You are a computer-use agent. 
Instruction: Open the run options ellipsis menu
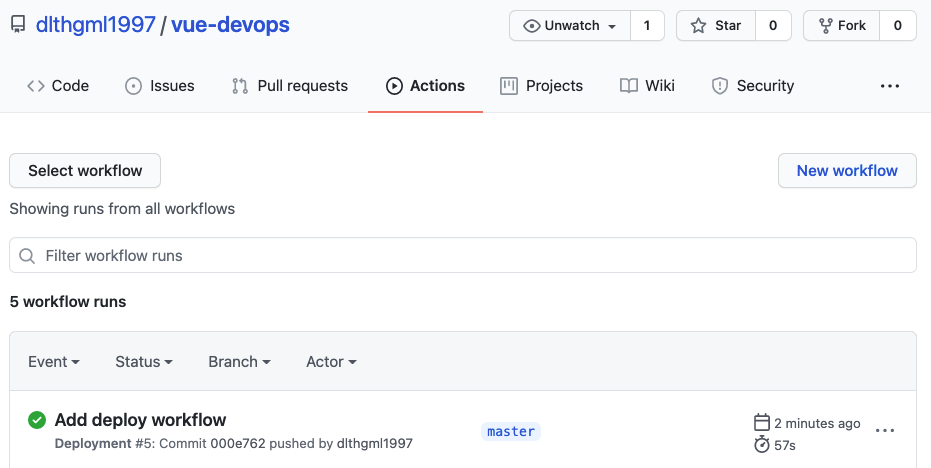coord(885,431)
